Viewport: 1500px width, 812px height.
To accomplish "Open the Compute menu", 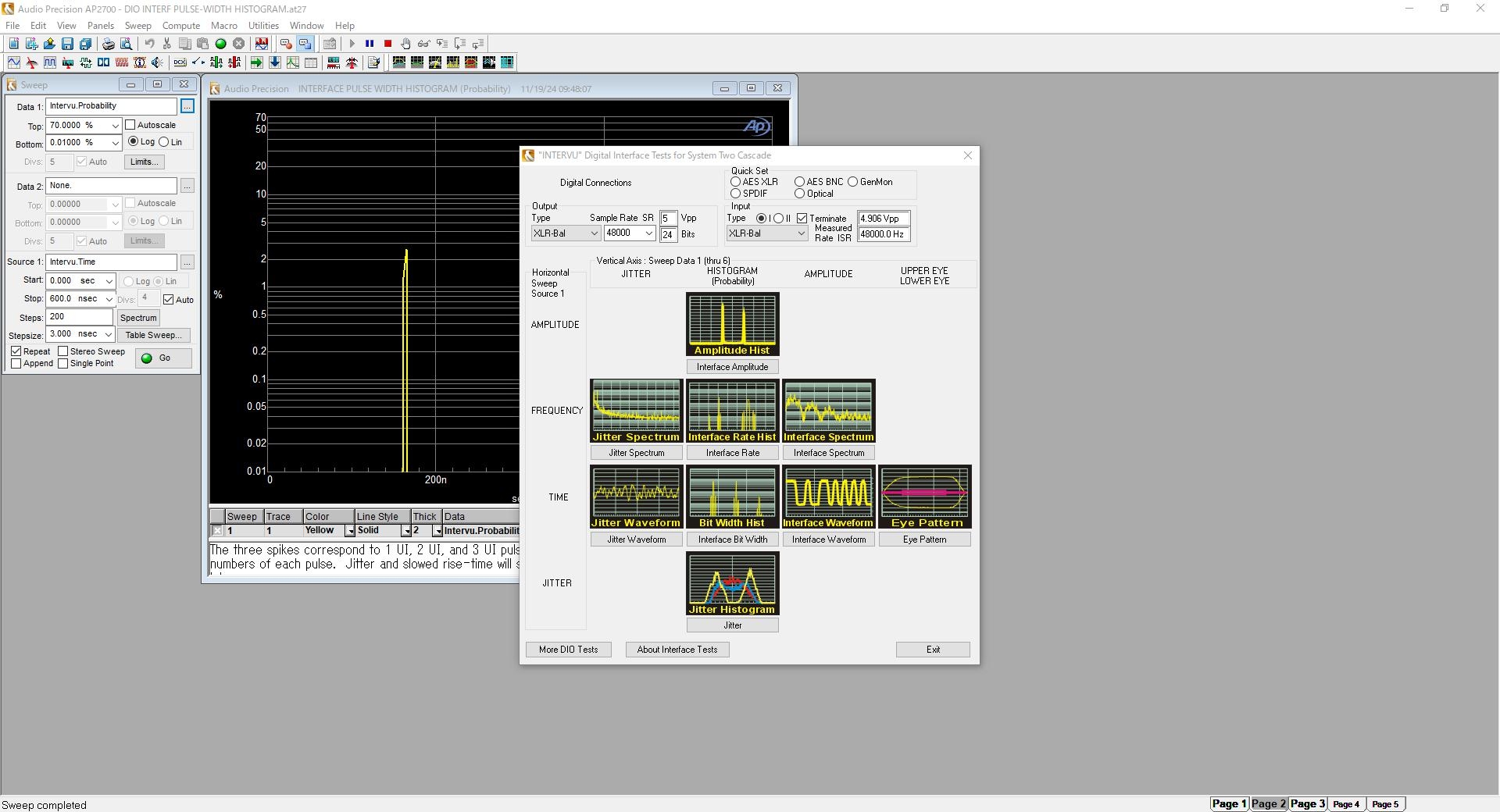I will [x=181, y=26].
